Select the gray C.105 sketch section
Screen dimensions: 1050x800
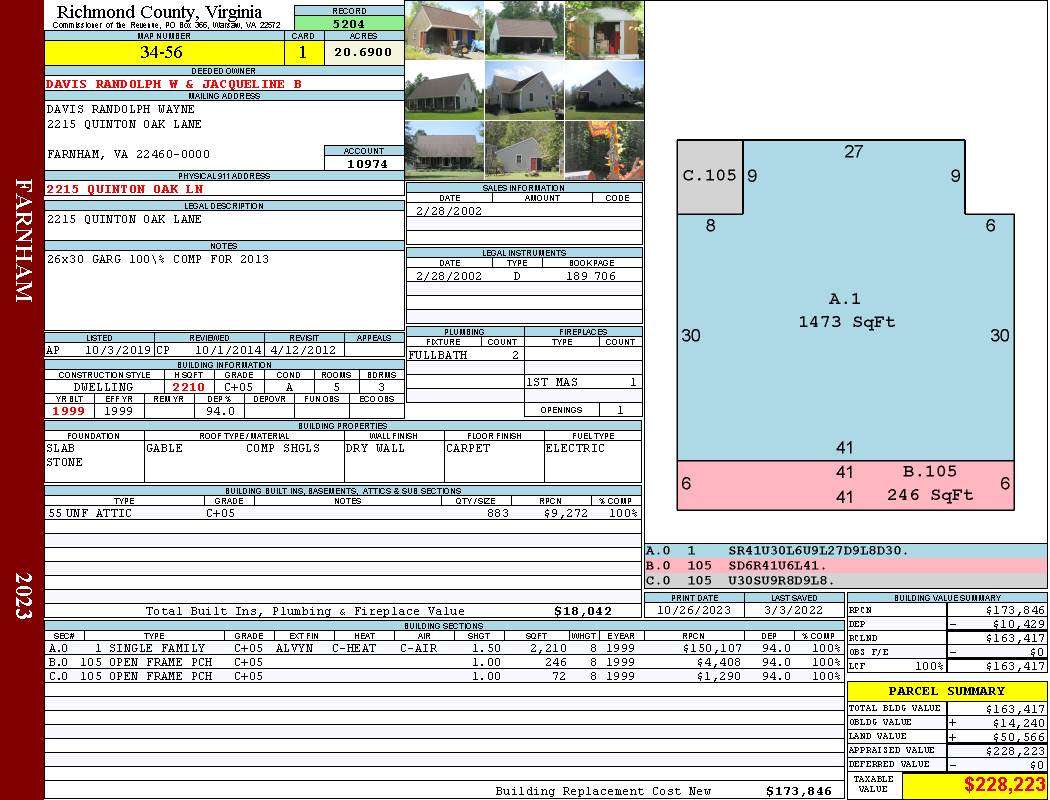pos(710,177)
